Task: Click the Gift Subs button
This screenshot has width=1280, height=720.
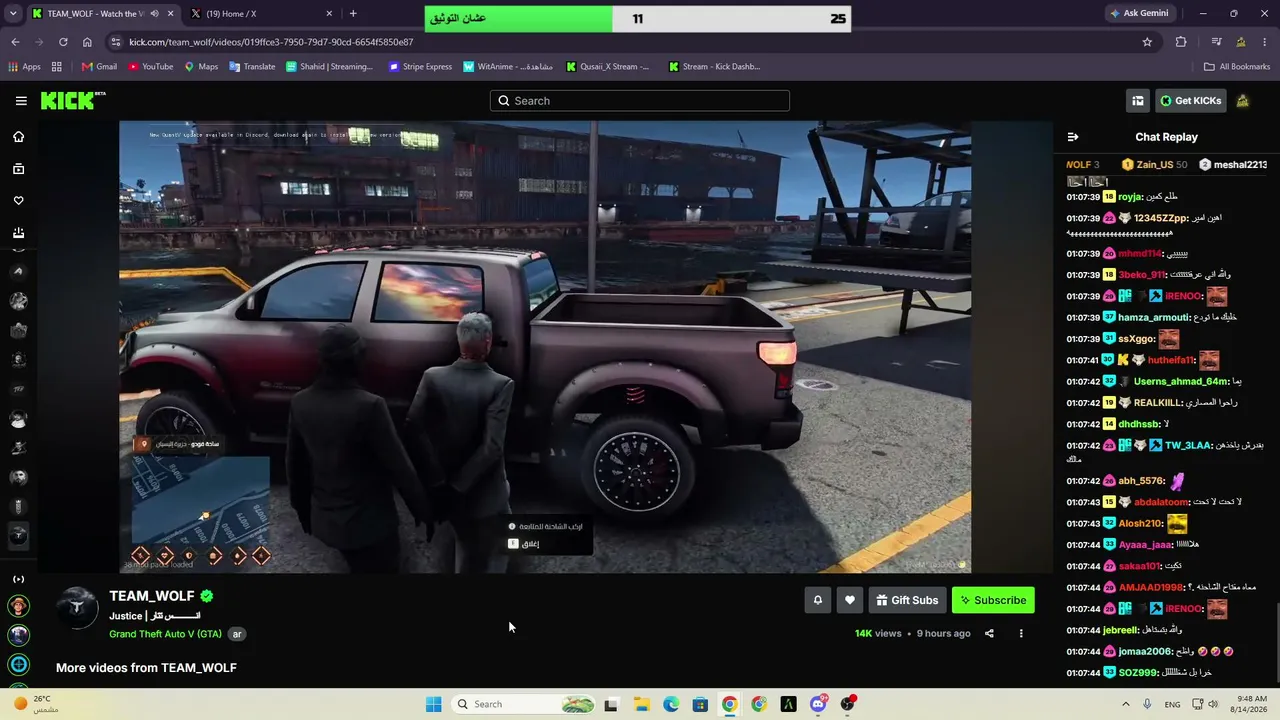Action: click(x=908, y=600)
